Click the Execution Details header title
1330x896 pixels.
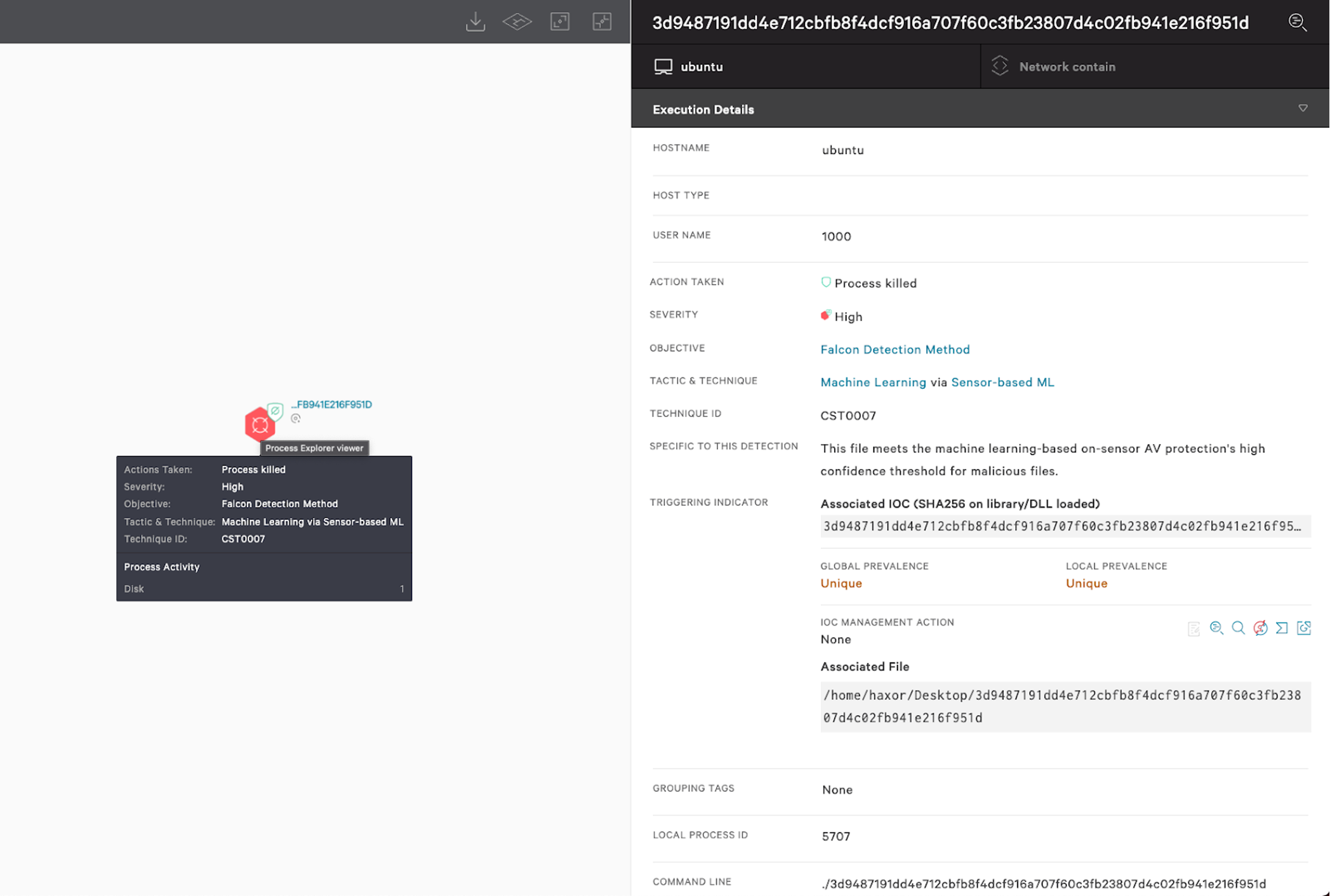point(703,110)
